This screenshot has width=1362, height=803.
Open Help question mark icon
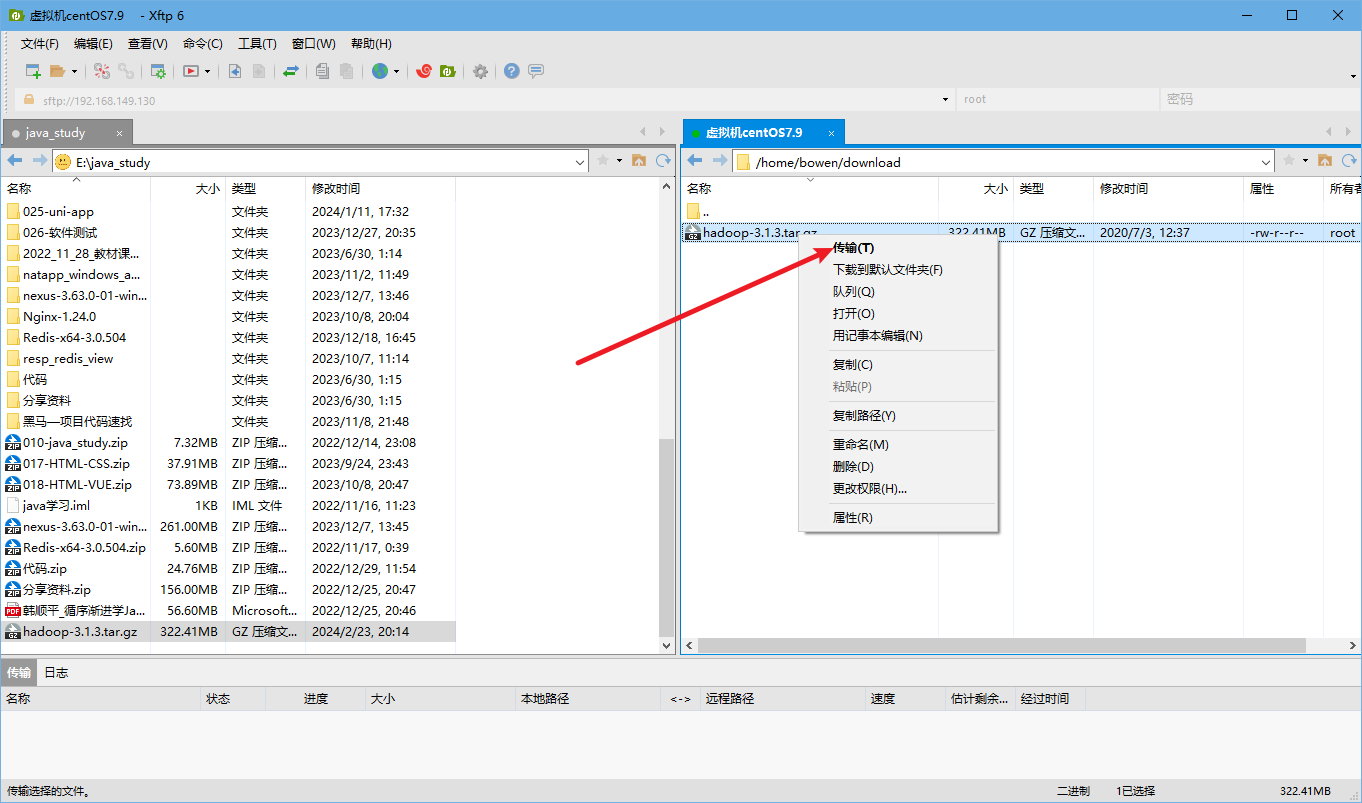tap(512, 71)
